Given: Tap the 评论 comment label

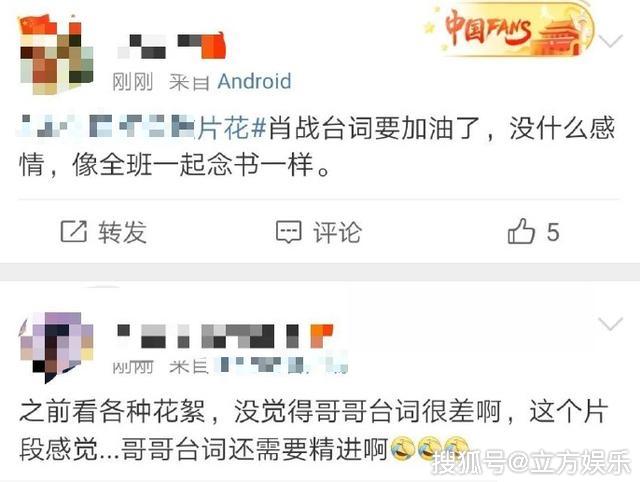Looking at the screenshot, I should click(337, 232).
